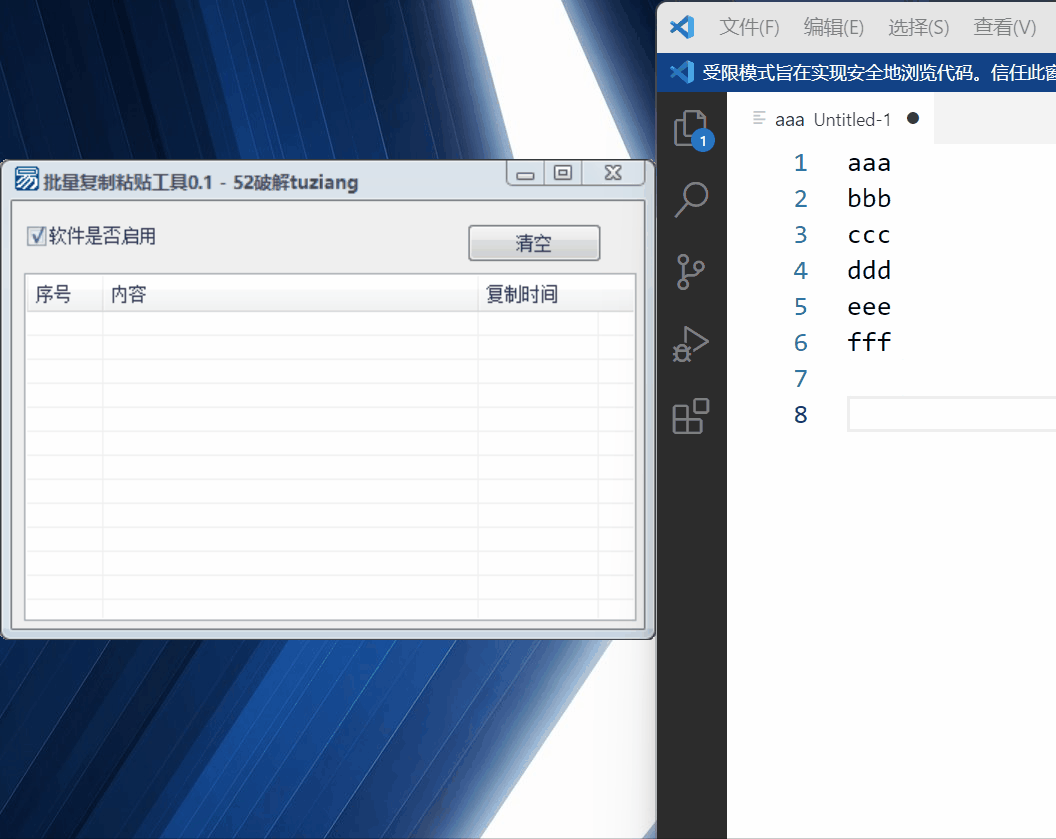Screen dimensions: 1056x839
Task: Click the 清空 button
Action: click(x=534, y=243)
